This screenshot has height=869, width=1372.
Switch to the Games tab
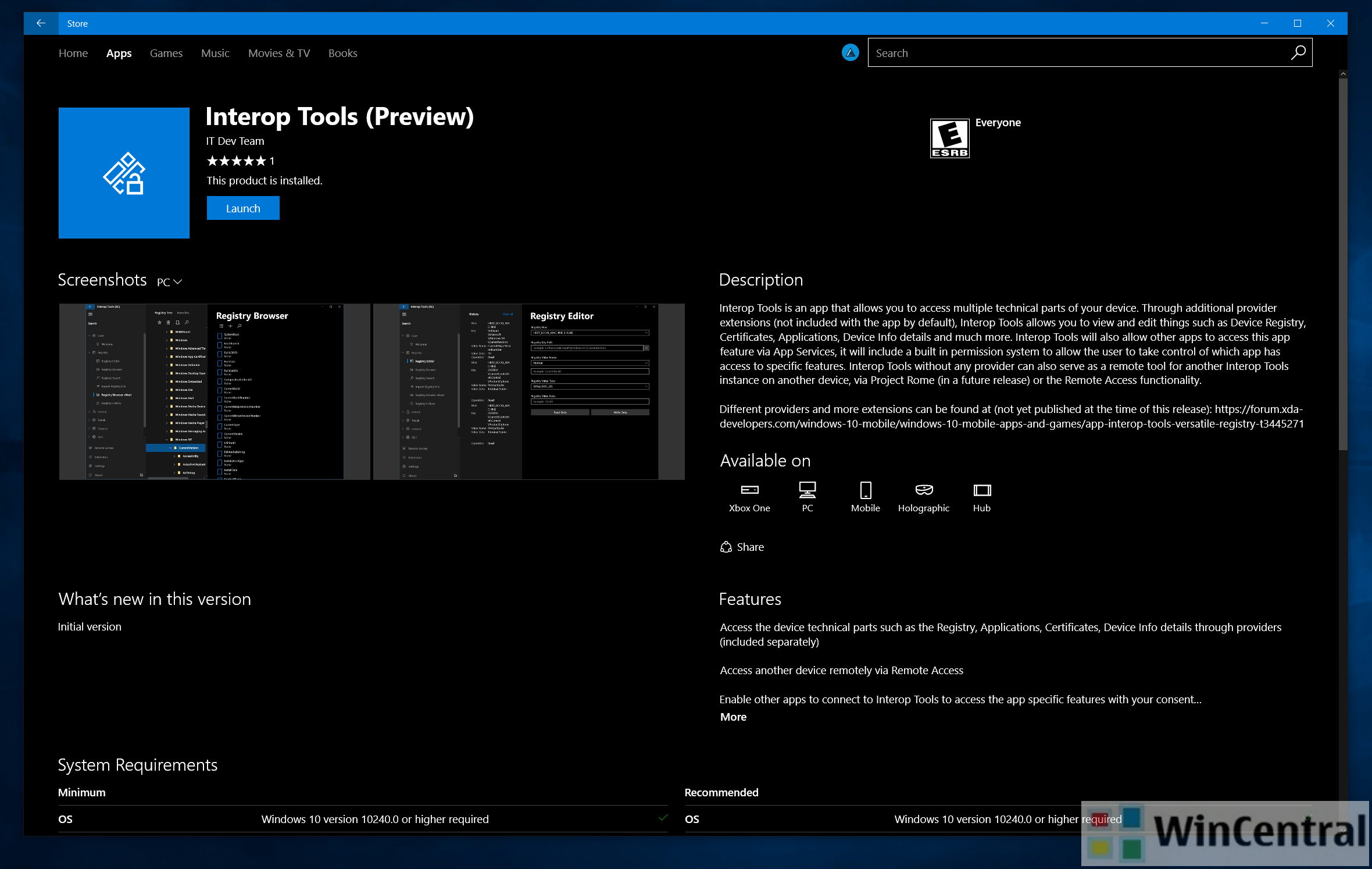166,54
